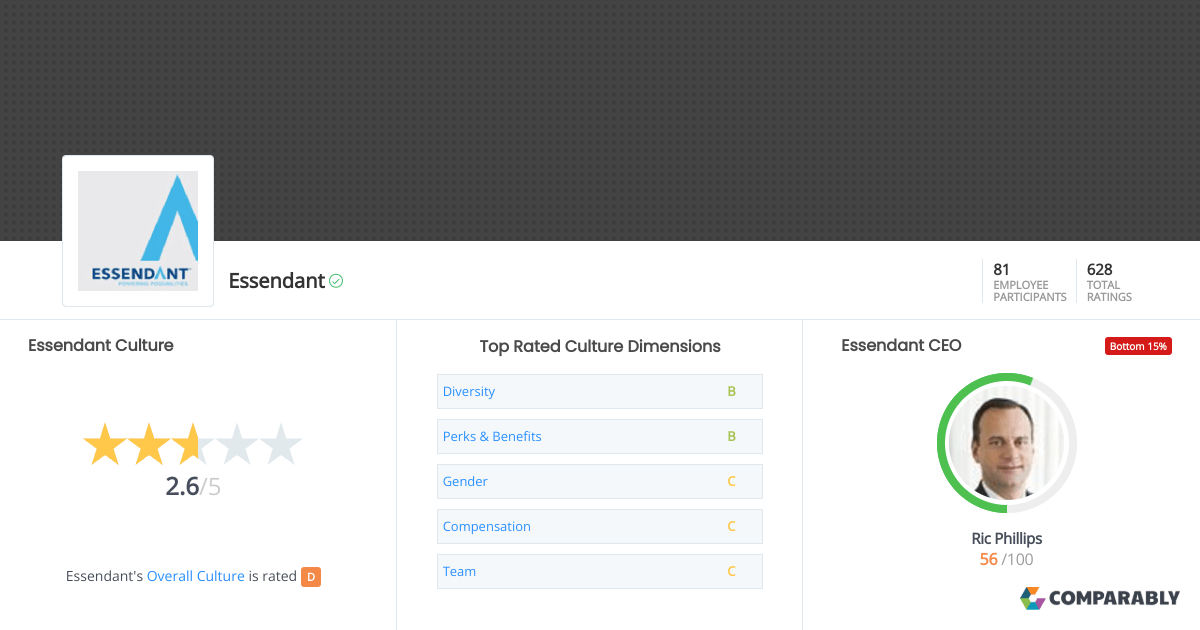Open the Compensation culture dimension
Screen dimensions: 1200x630
[600, 526]
